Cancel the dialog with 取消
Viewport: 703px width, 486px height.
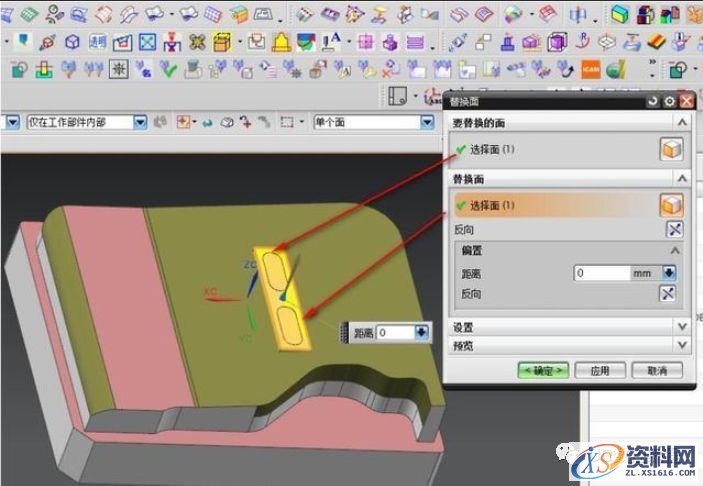(x=657, y=370)
